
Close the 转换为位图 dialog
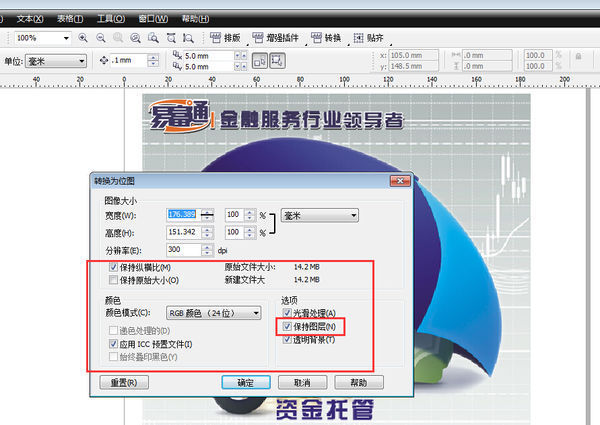coord(400,181)
